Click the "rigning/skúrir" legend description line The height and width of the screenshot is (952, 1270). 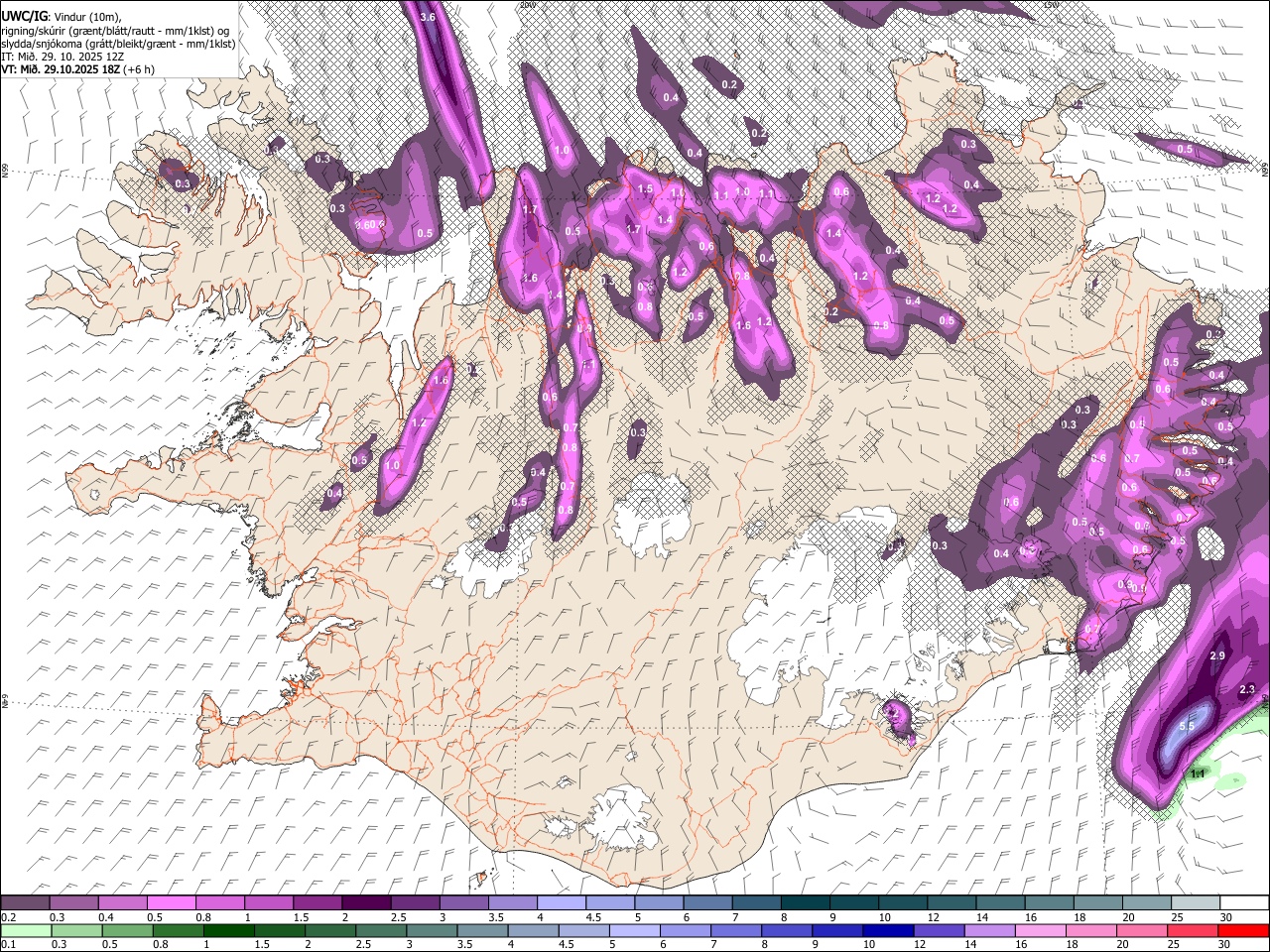click(x=117, y=31)
